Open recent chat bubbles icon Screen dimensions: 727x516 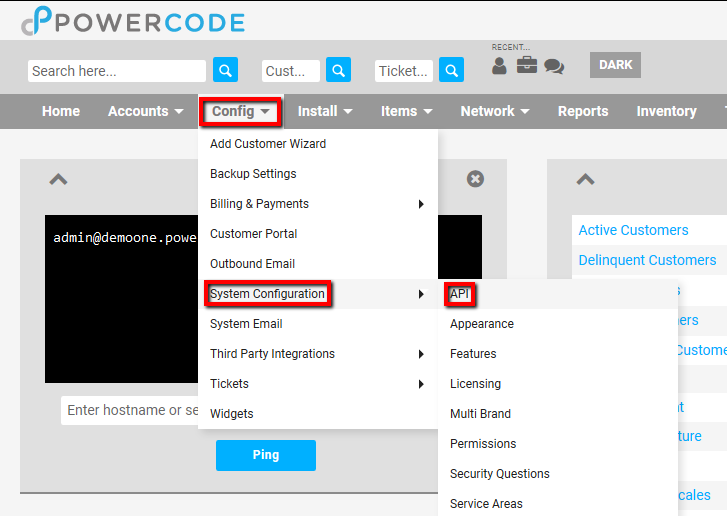(554, 66)
